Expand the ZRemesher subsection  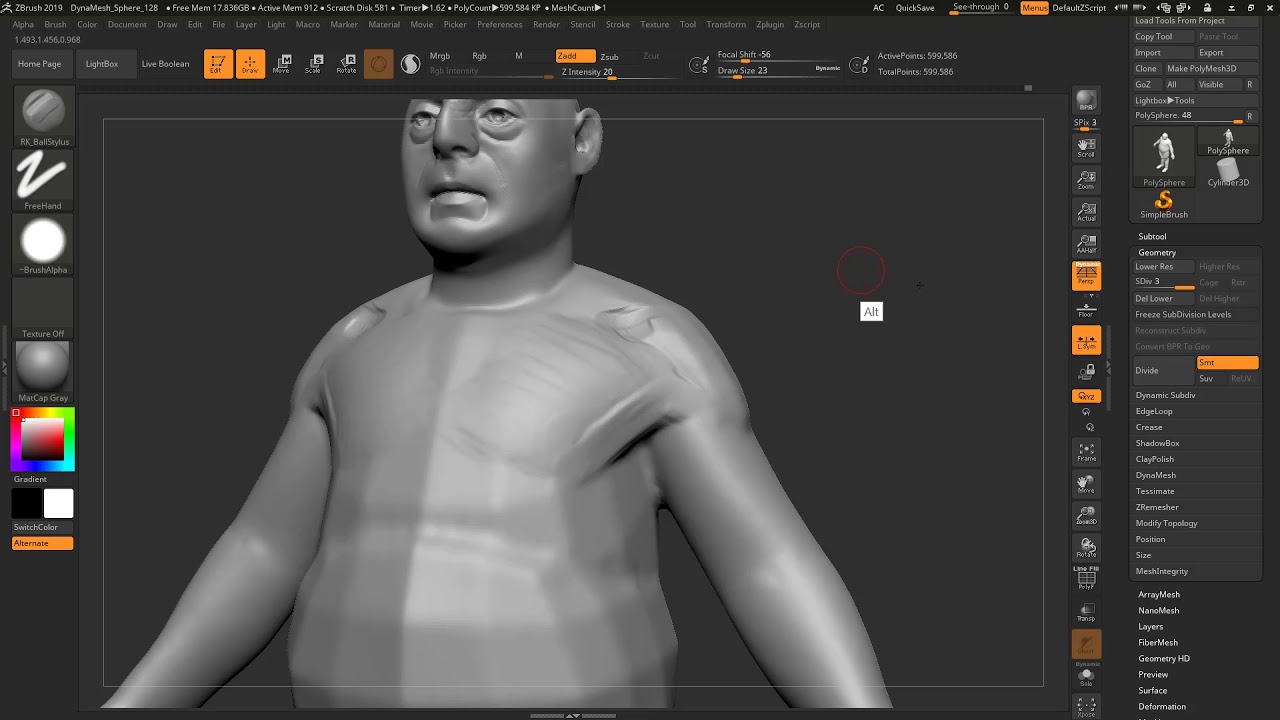tap(1157, 507)
